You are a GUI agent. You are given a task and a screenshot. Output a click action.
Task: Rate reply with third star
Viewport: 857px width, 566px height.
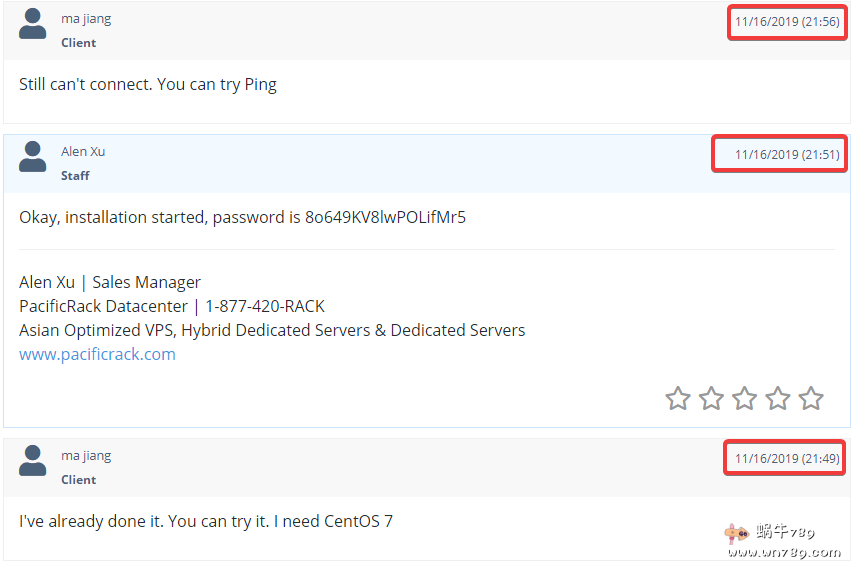click(745, 399)
